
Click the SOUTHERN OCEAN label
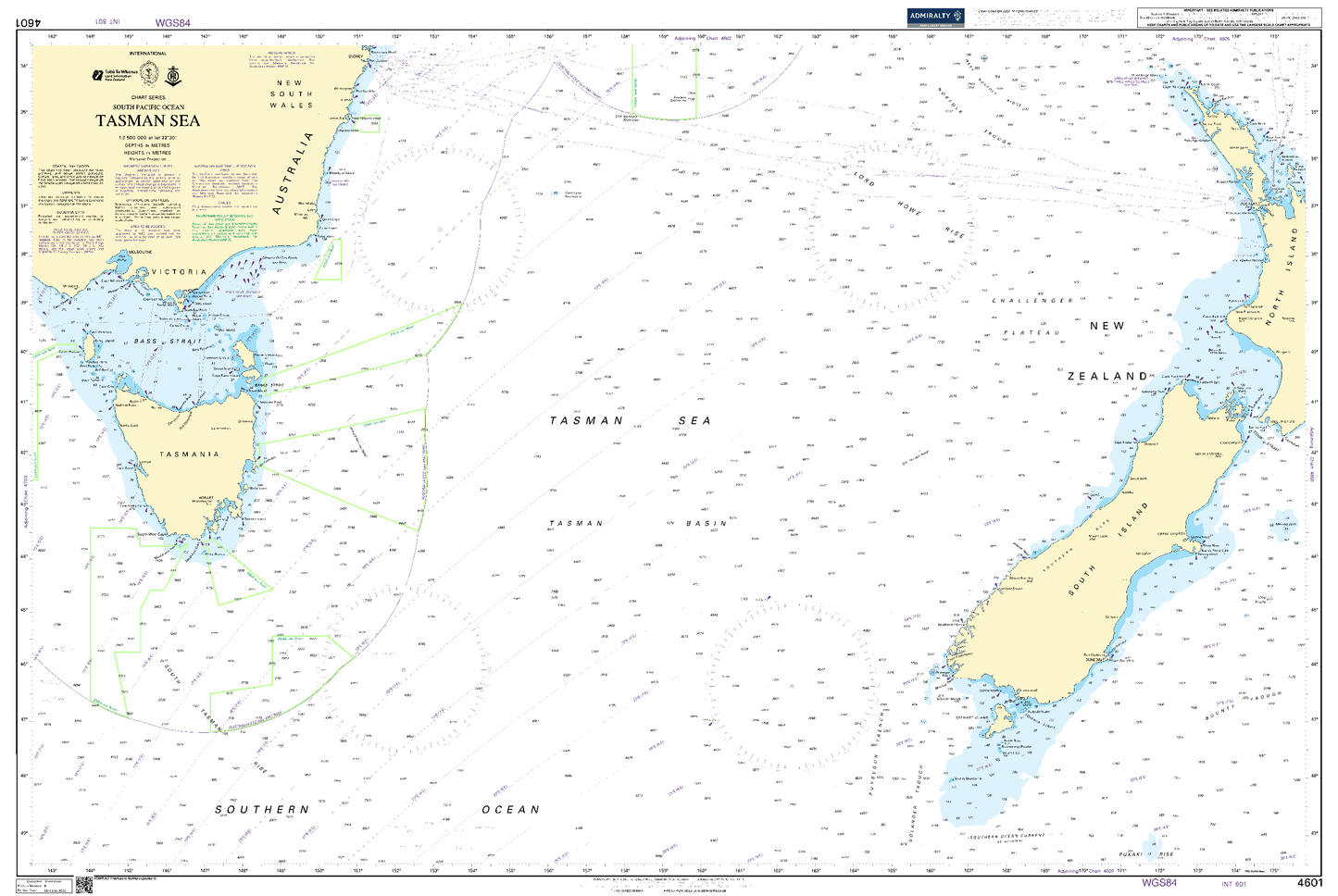[377, 809]
